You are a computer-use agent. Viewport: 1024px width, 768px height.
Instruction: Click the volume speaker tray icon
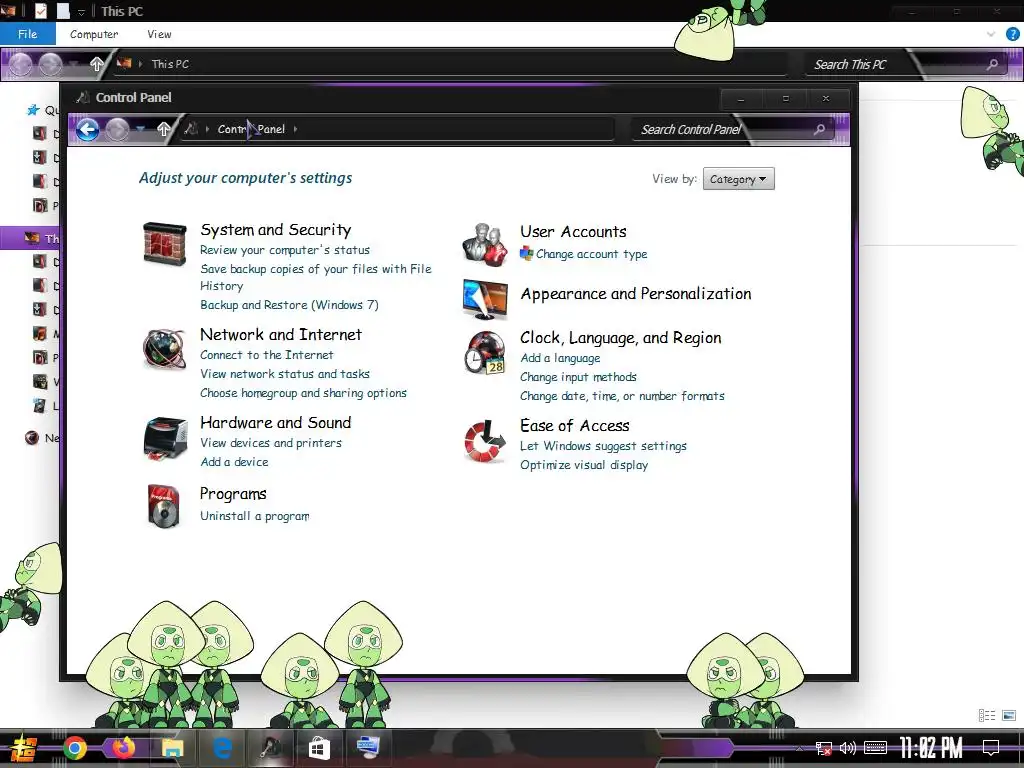pos(848,748)
